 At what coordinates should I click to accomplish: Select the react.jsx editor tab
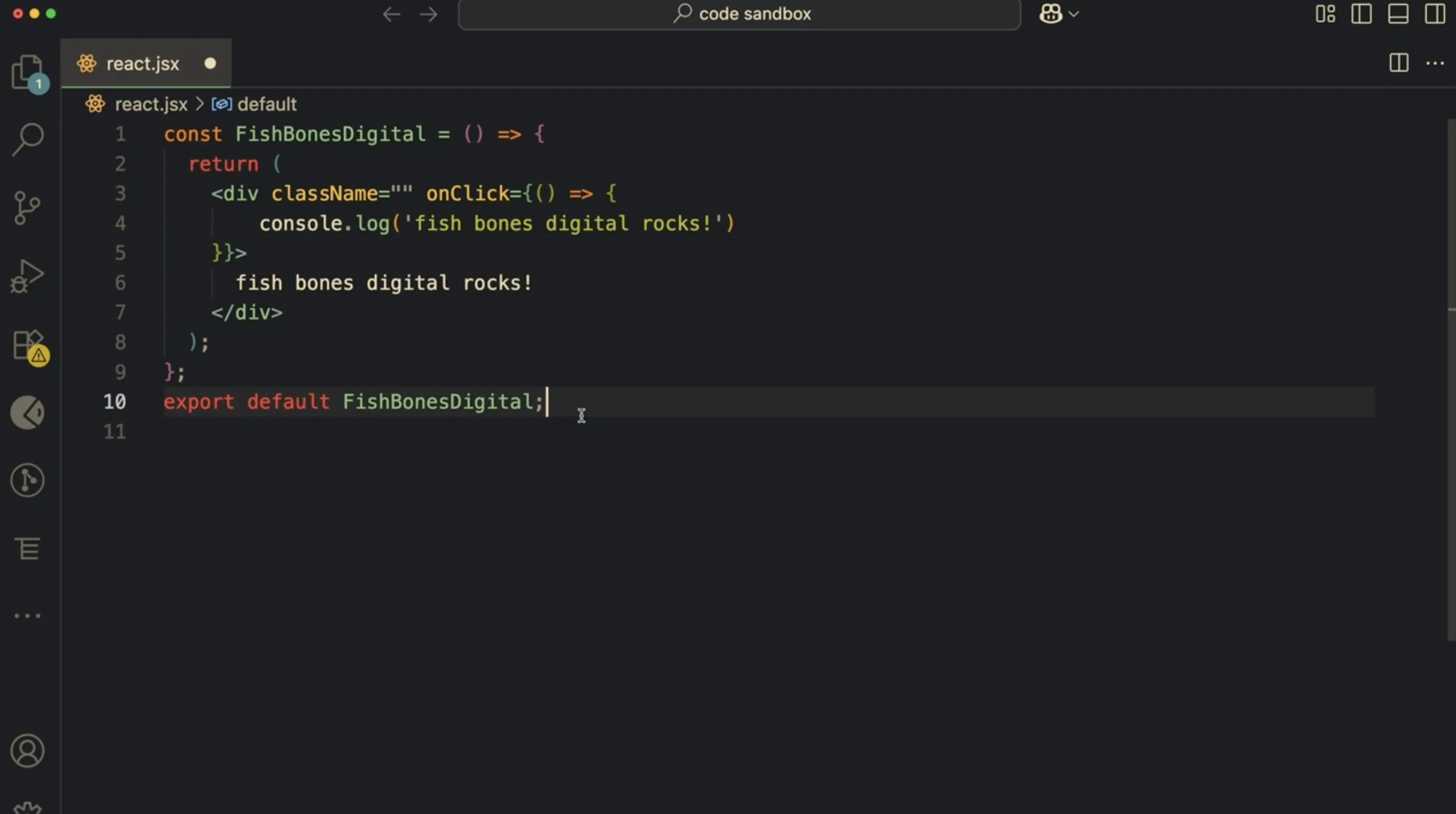tap(142, 64)
